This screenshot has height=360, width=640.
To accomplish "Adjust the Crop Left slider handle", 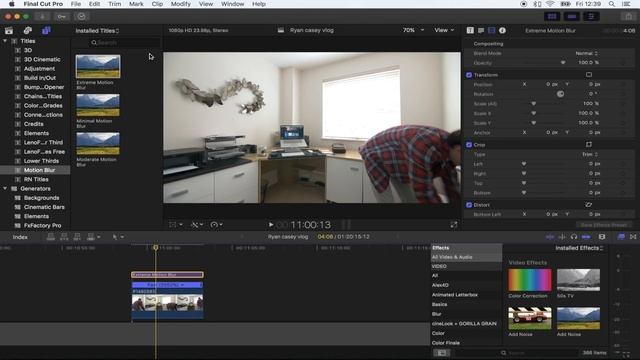I will (x=524, y=164).
